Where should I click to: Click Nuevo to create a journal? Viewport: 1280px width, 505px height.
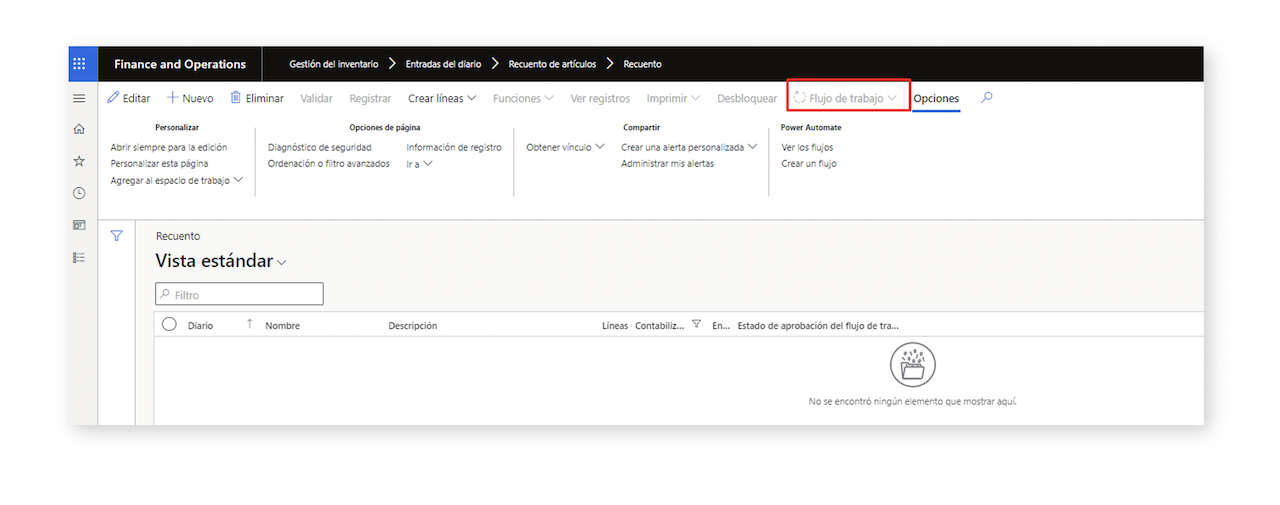point(190,98)
